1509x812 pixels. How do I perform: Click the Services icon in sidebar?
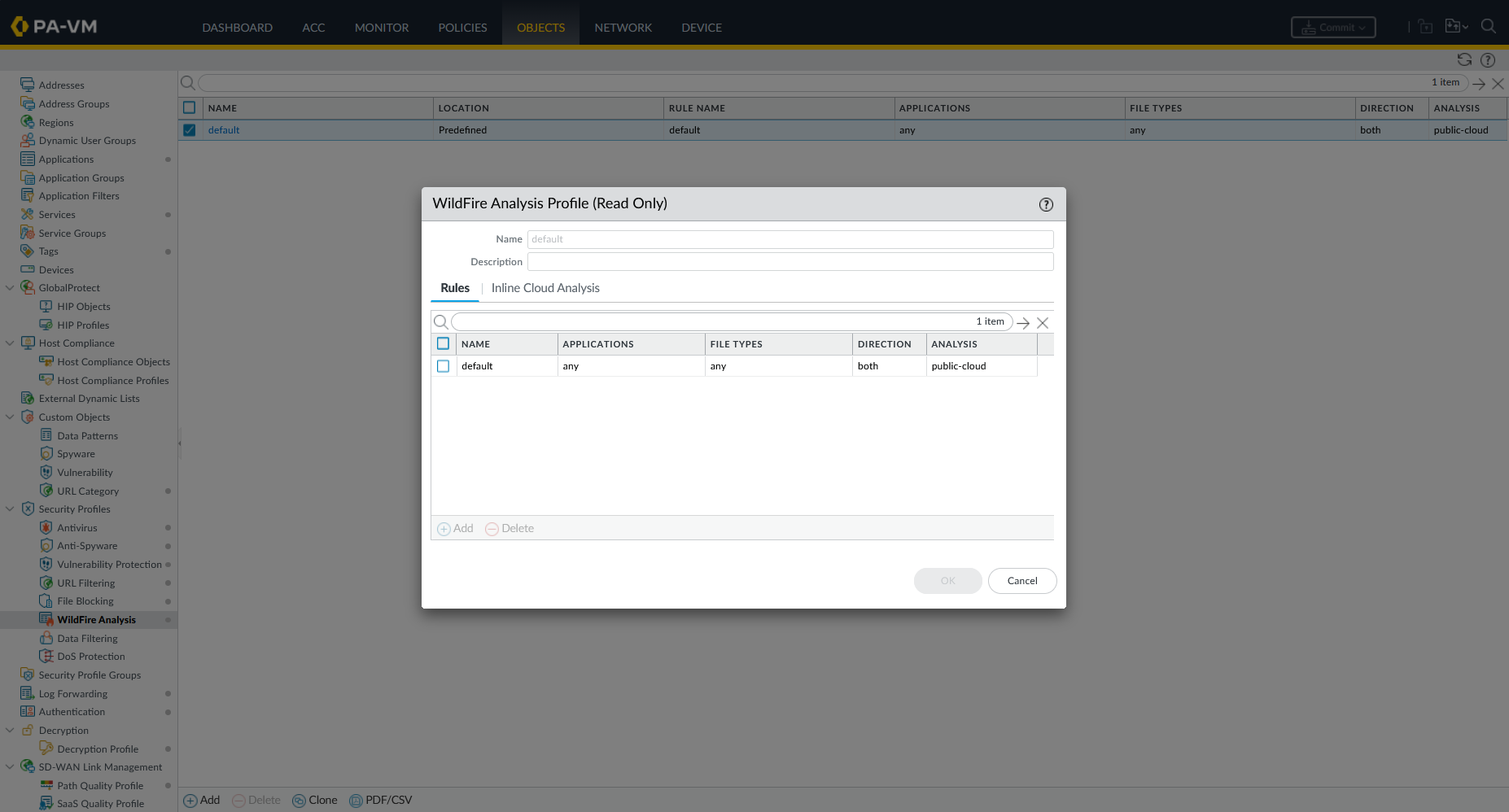pyautogui.click(x=28, y=214)
